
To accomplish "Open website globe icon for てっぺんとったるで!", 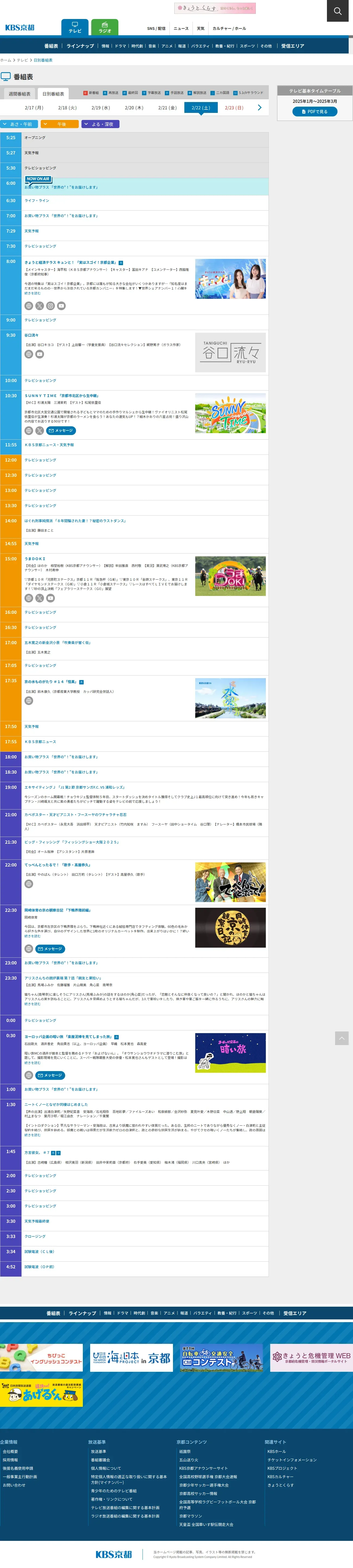I will click(x=29, y=884).
